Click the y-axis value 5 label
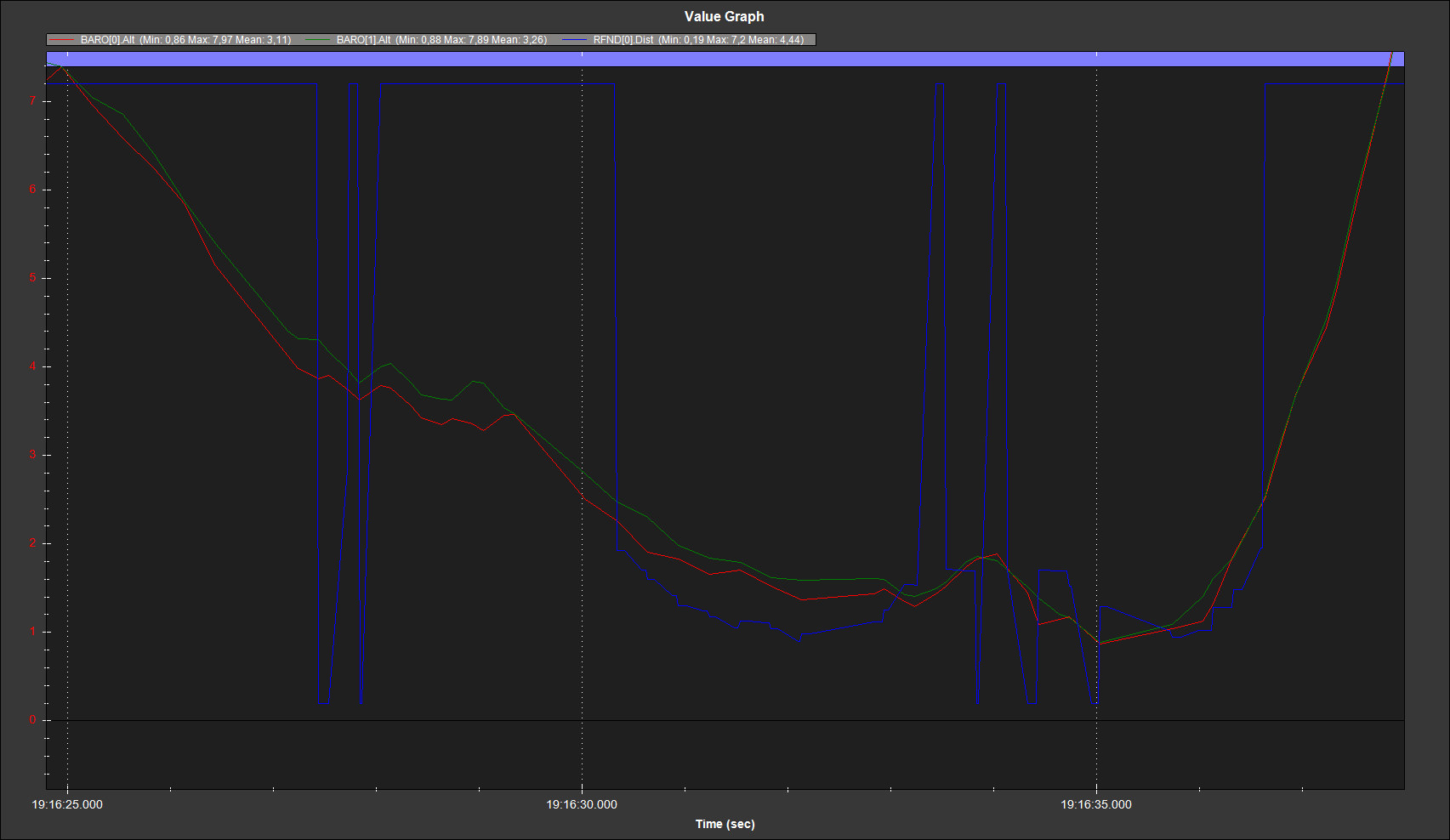 [x=33, y=278]
